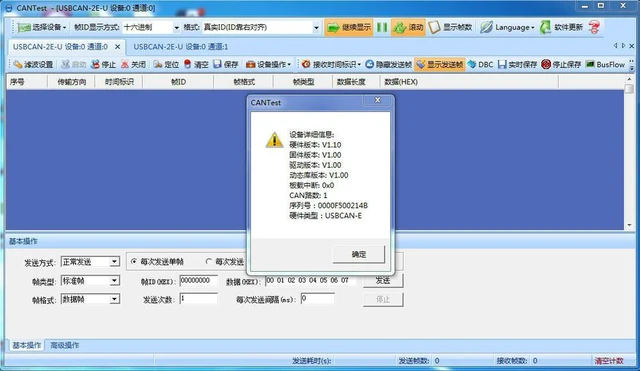Click the 帧ID(HEX) input field
The height and width of the screenshot is (371, 640).
(x=198, y=281)
